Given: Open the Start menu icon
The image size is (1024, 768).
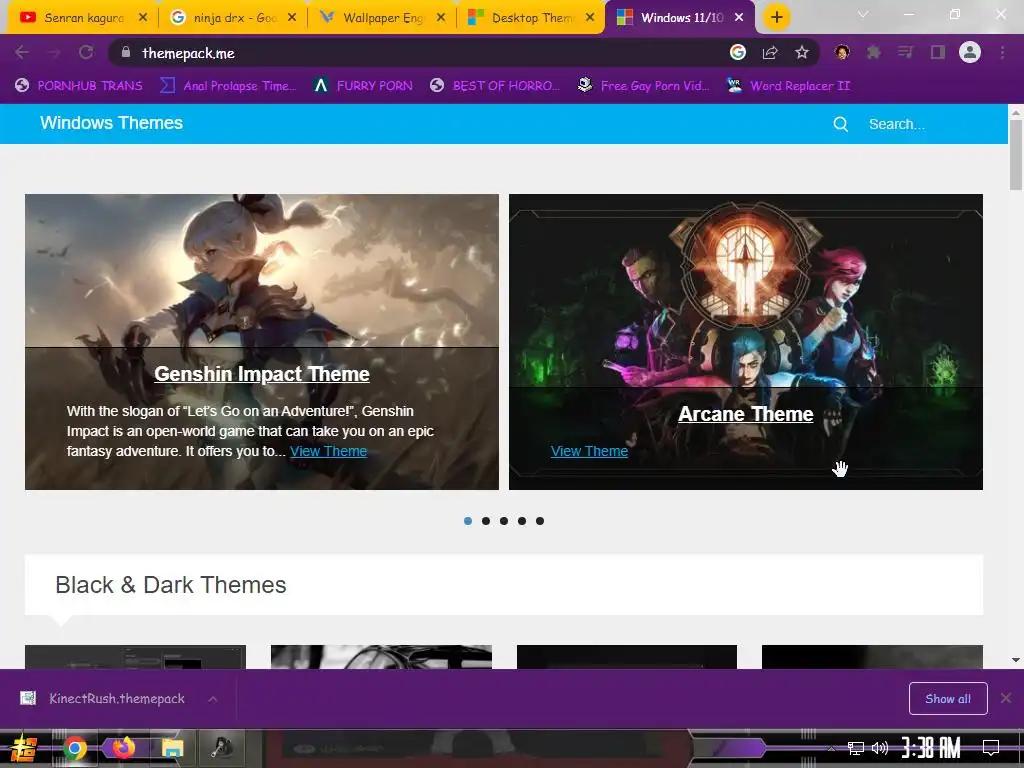Looking at the screenshot, I should pos(25,748).
